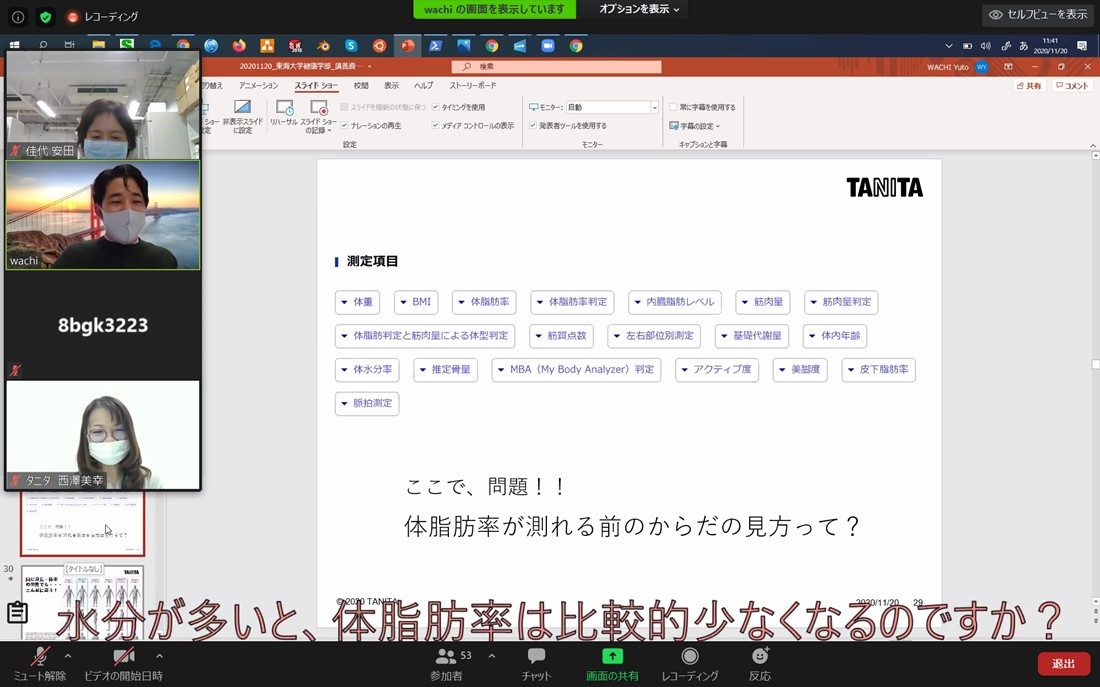Screen dimensions: 1100x687
Task: Open Firefox from the taskbar
Action: coord(239,46)
